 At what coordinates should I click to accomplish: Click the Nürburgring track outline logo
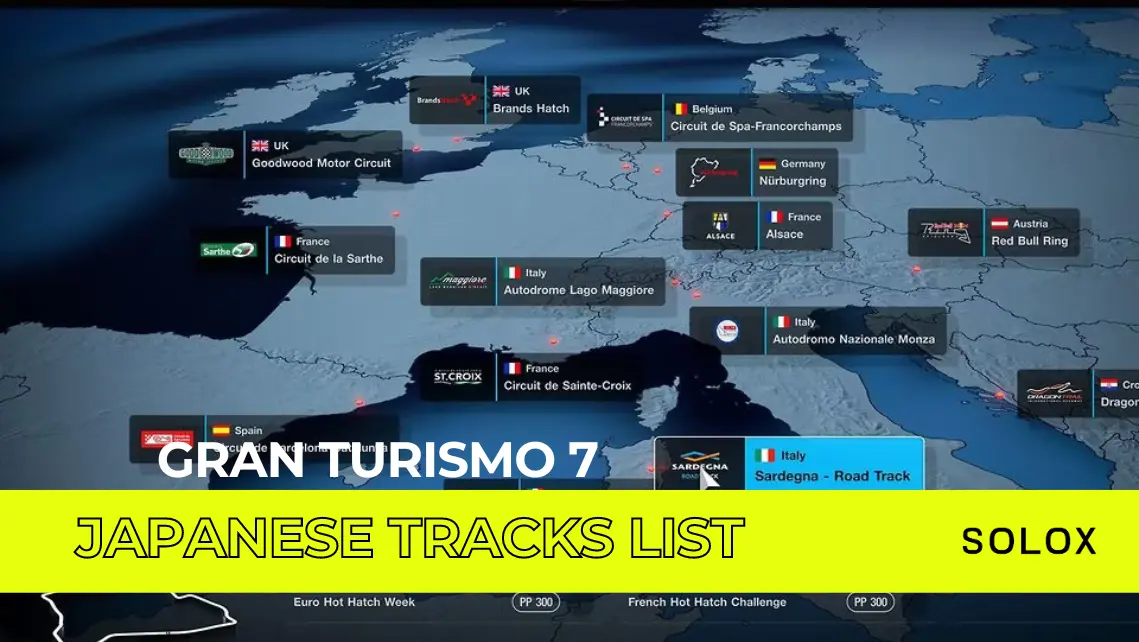coord(713,172)
